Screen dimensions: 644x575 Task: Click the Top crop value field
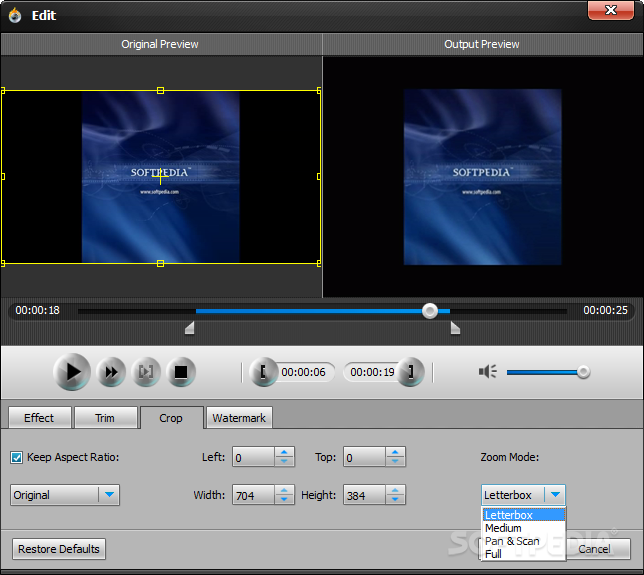point(364,457)
